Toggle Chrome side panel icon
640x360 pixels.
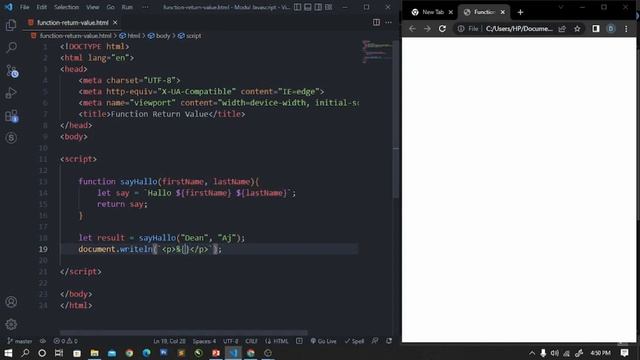coord(596,29)
